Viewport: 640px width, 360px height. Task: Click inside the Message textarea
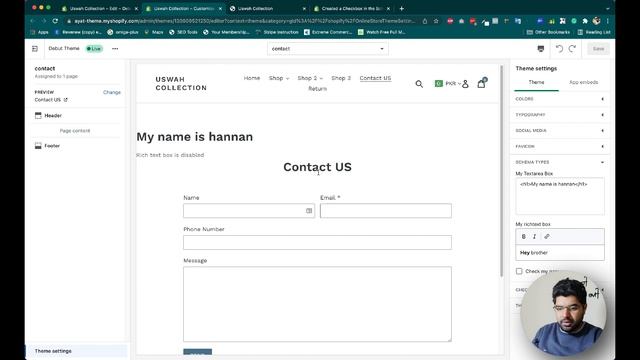coord(318,304)
